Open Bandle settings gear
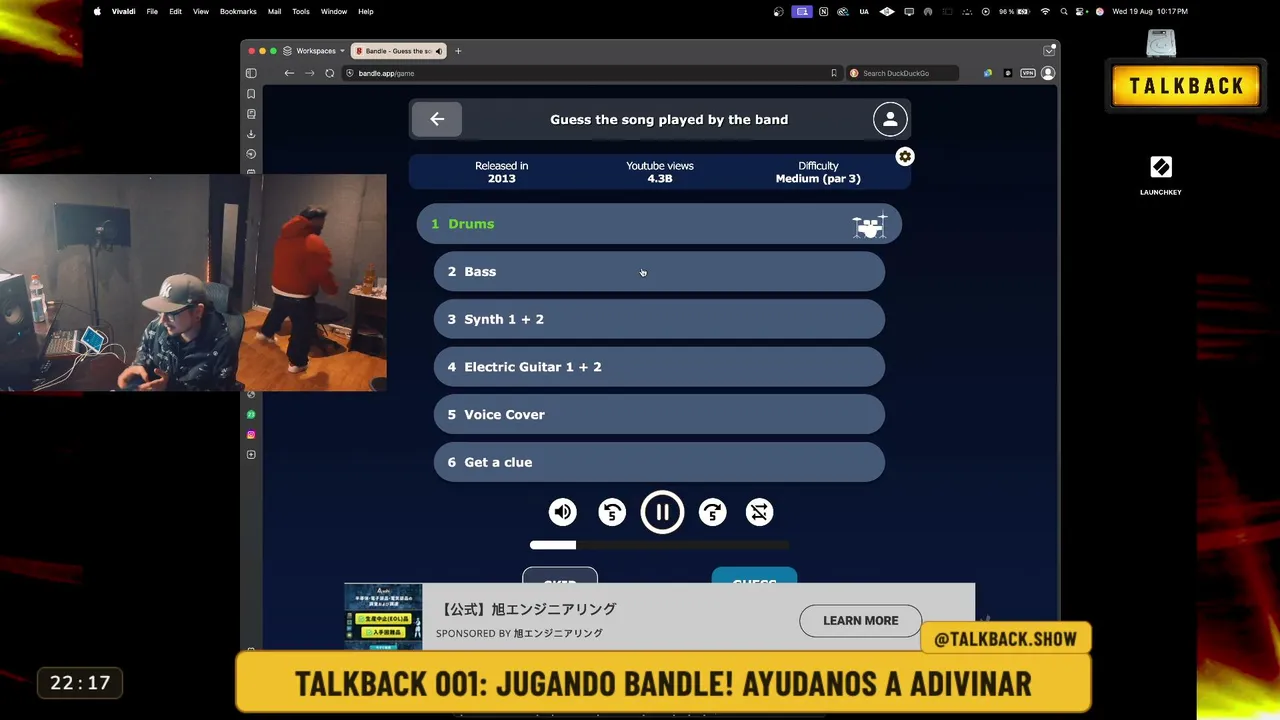 pyautogui.click(x=905, y=157)
